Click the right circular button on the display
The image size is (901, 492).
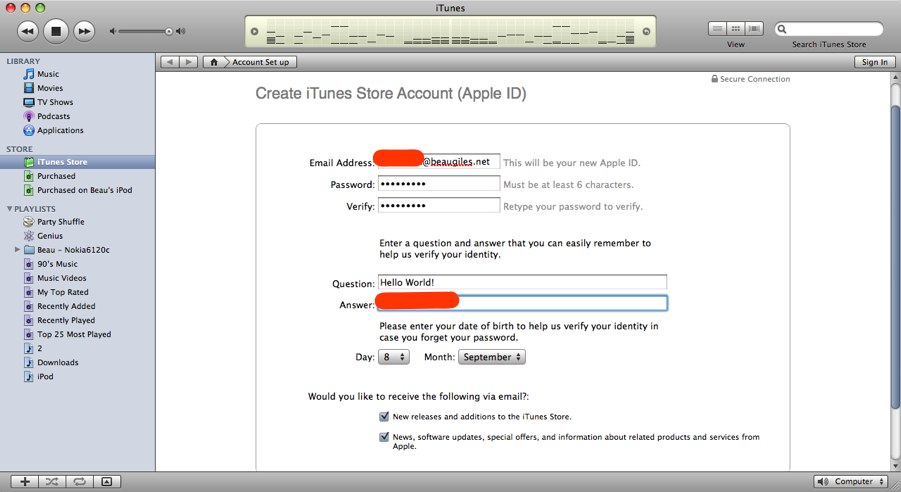[x=646, y=32]
